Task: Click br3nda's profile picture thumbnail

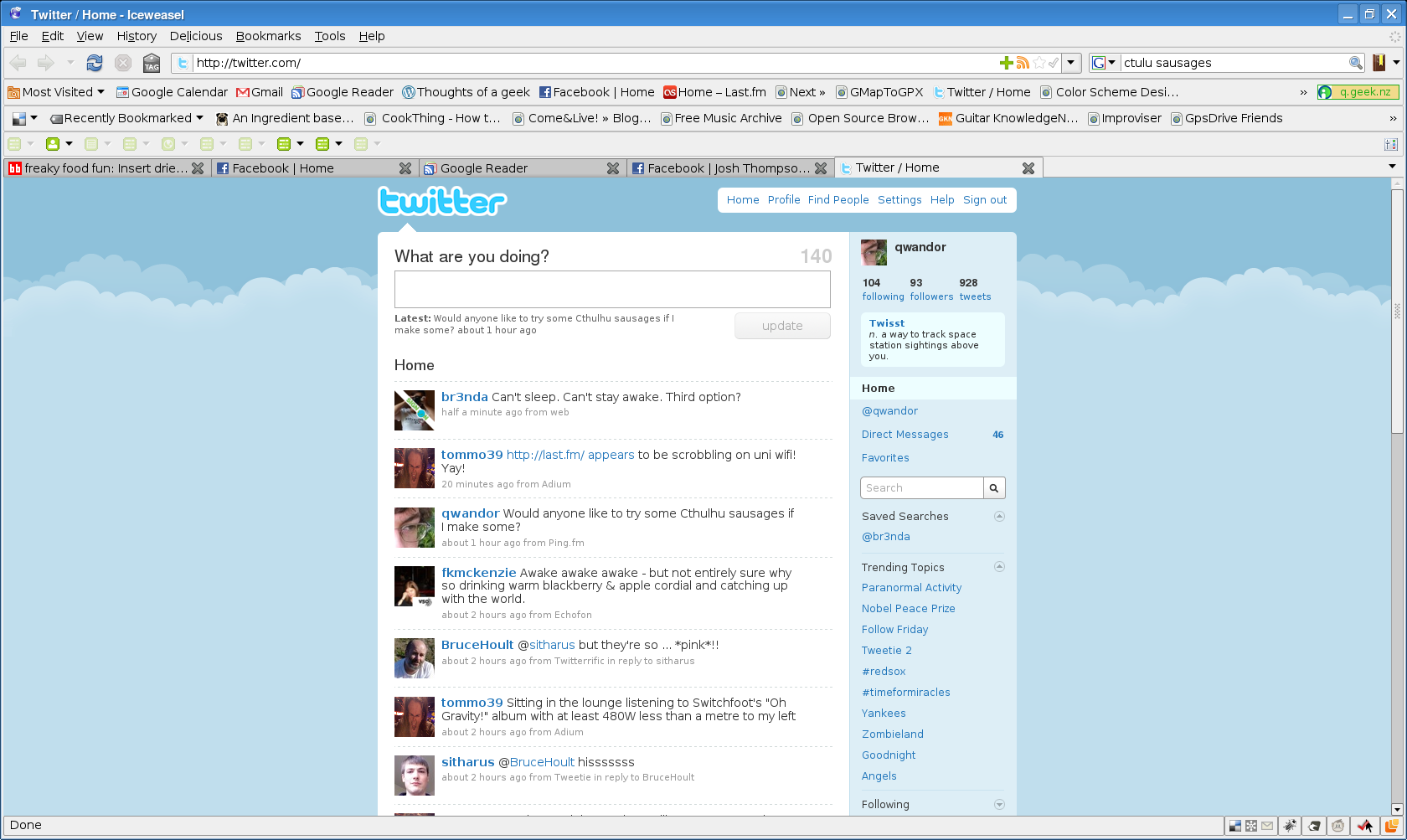Action: [414, 410]
